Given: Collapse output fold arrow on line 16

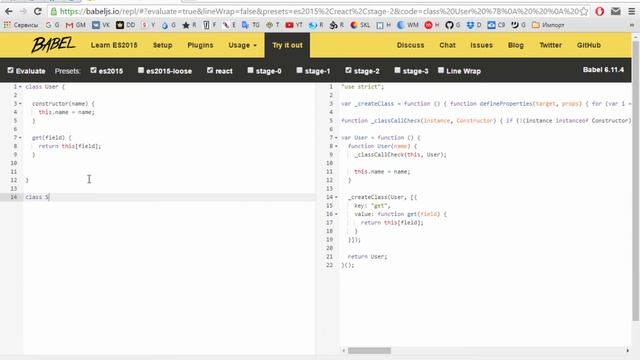Looking at the screenshot, I should click(336, 214).
